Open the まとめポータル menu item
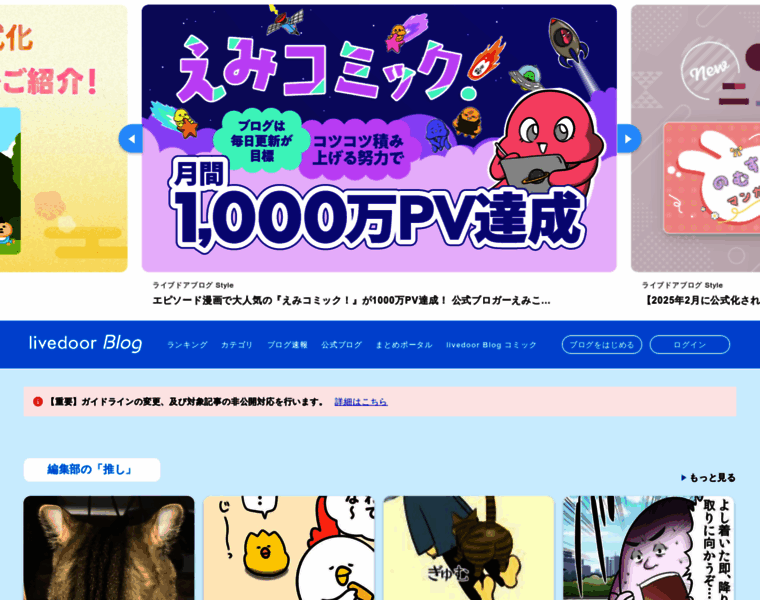760x600 pixels. click(x=404, y=345)
